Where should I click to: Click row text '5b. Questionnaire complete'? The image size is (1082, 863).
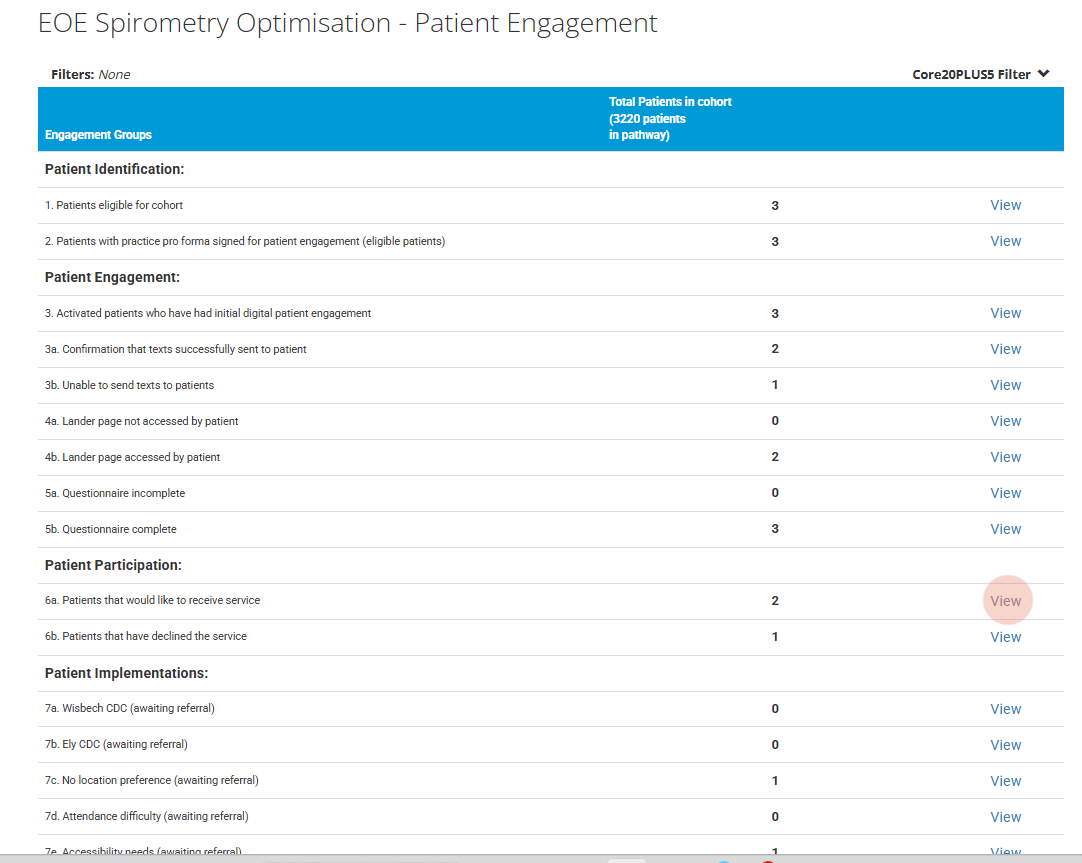pyautogui.click(x=110, y=529)
